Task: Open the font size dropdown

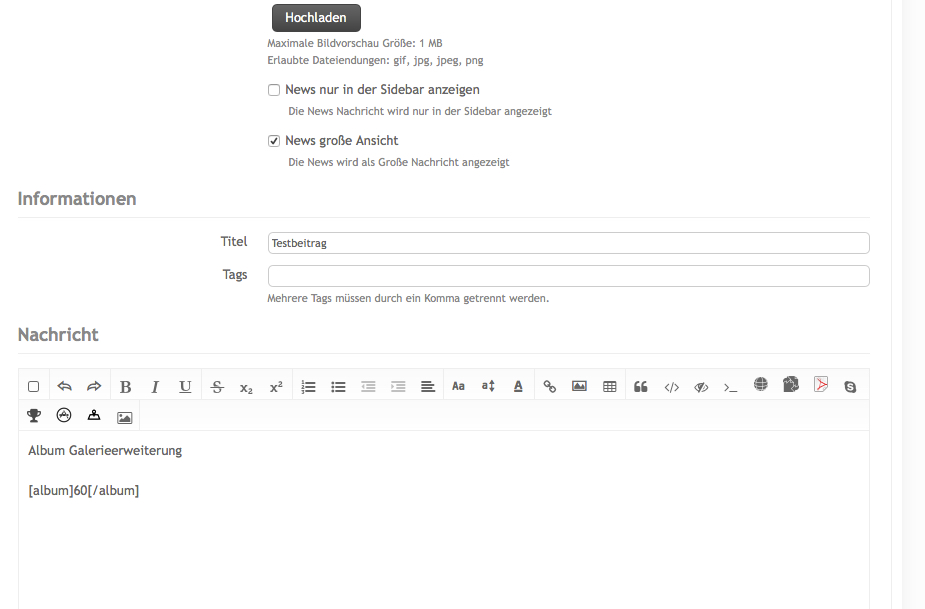Action: 488,386
